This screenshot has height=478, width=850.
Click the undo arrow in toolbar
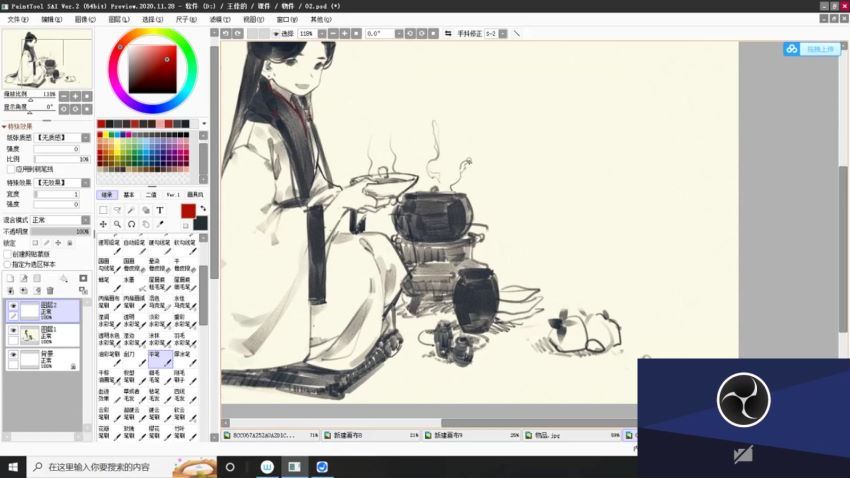click(x=226, y=34)
